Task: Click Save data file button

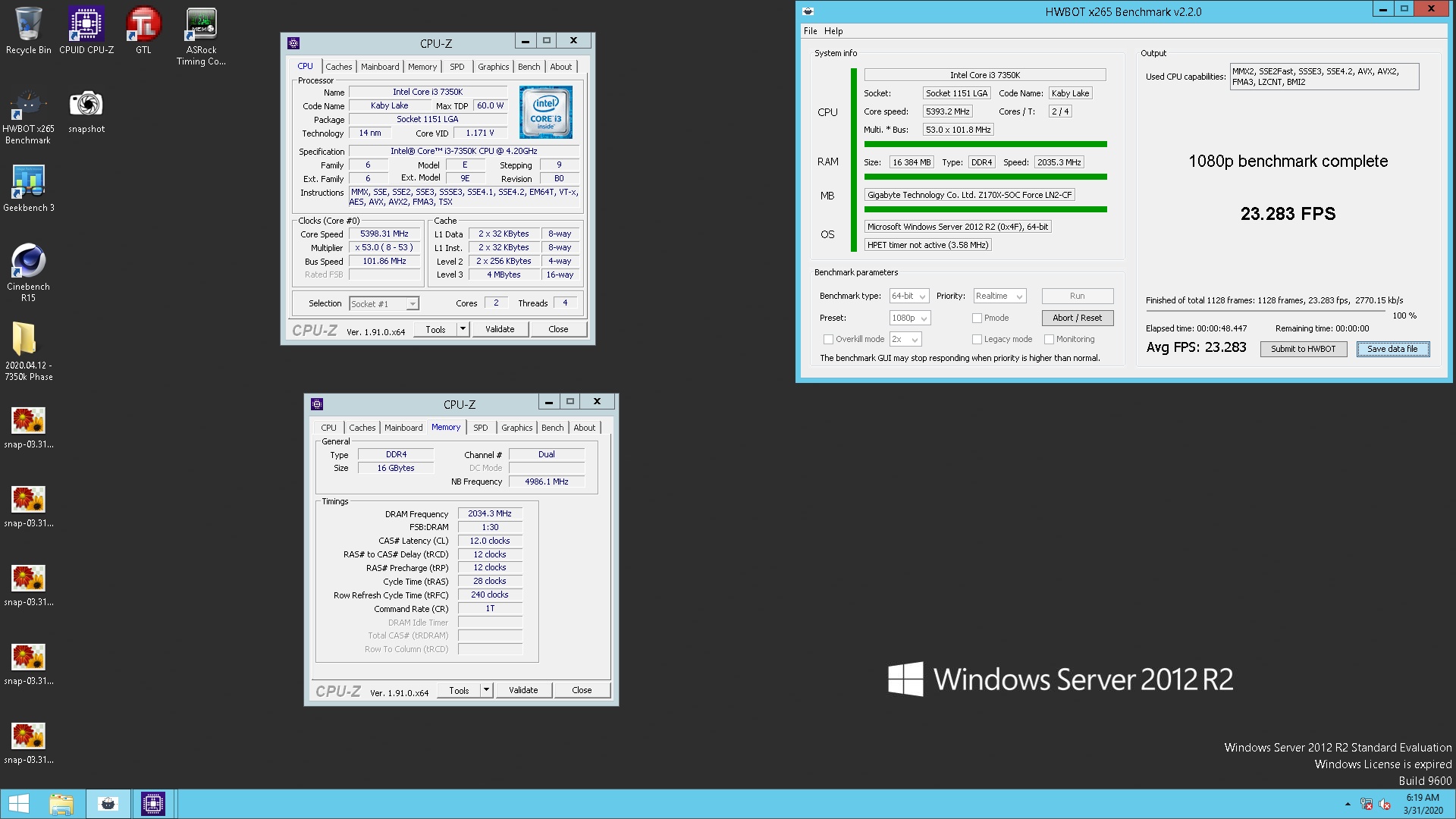Action: point(1393,349)
